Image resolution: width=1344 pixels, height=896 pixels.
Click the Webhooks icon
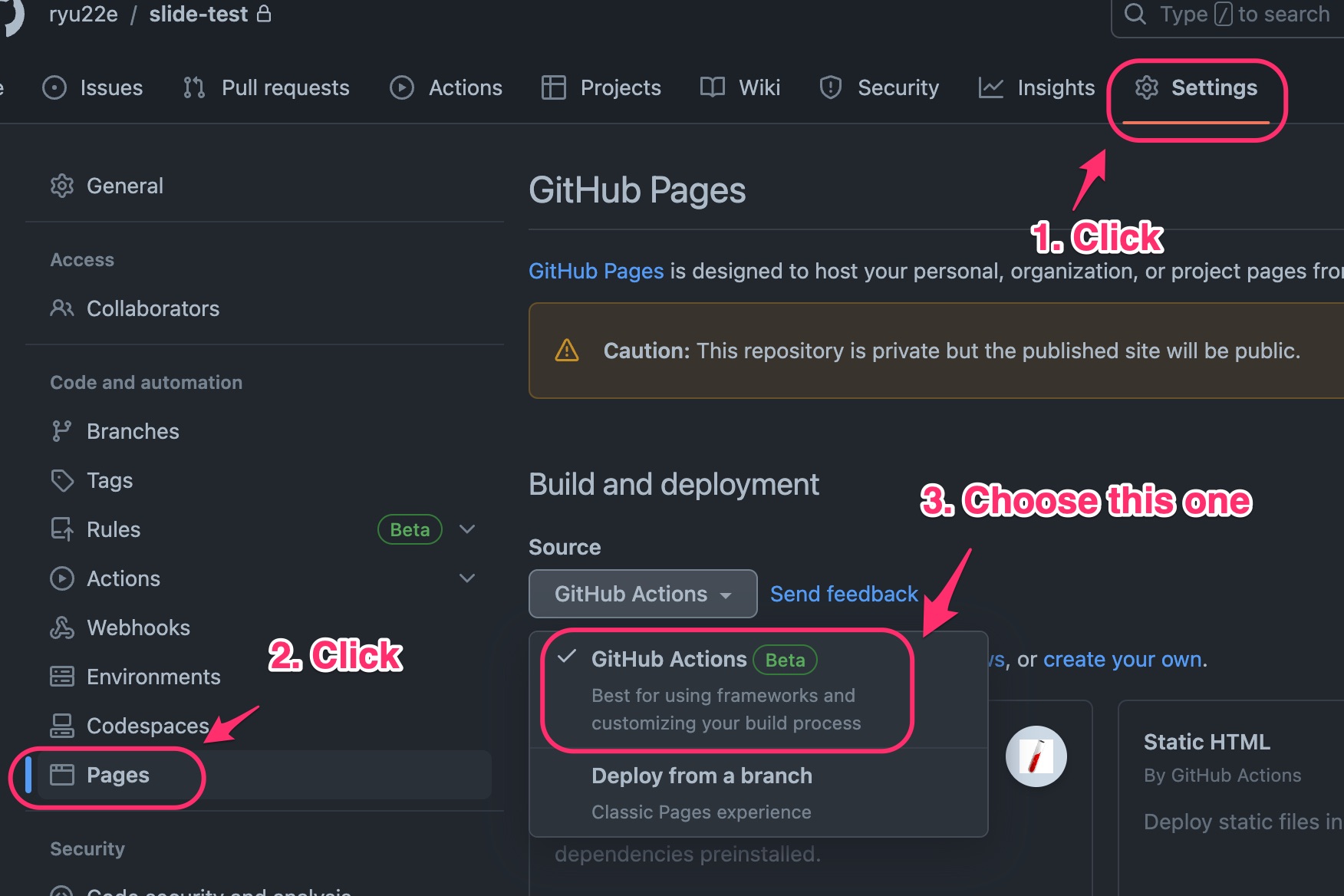[x=62, y=628]
